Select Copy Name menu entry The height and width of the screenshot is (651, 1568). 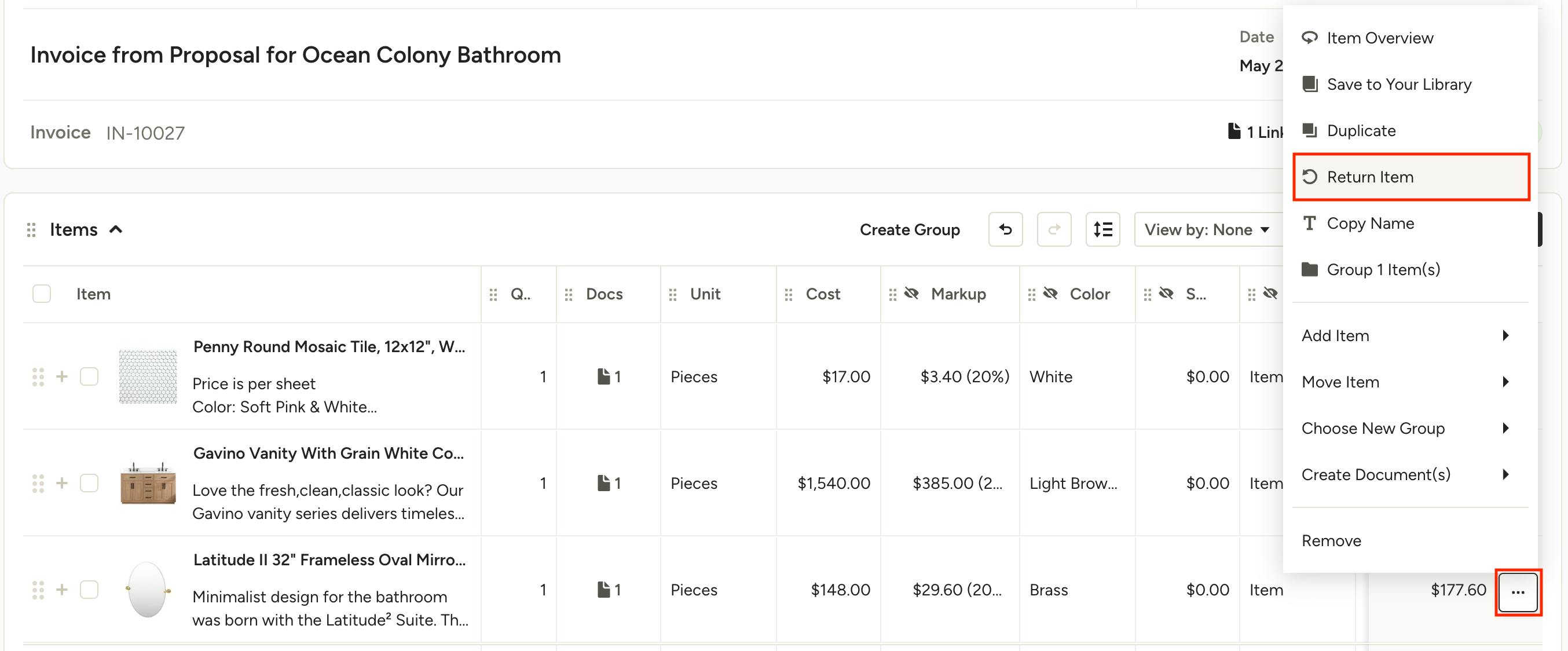[x=1411, y=223]
